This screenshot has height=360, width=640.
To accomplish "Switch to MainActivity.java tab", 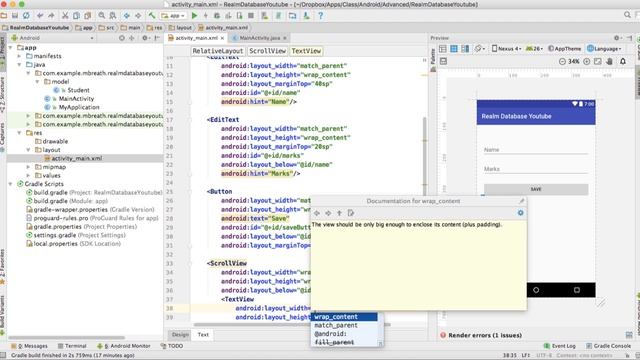I will 259,38.
